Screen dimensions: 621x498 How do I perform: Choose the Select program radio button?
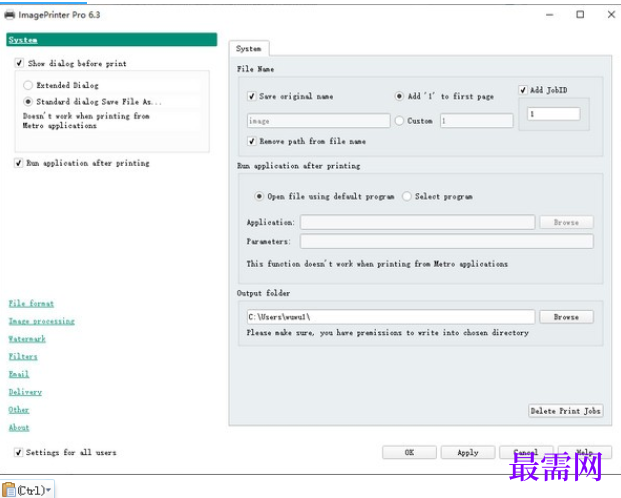[406, 197]
